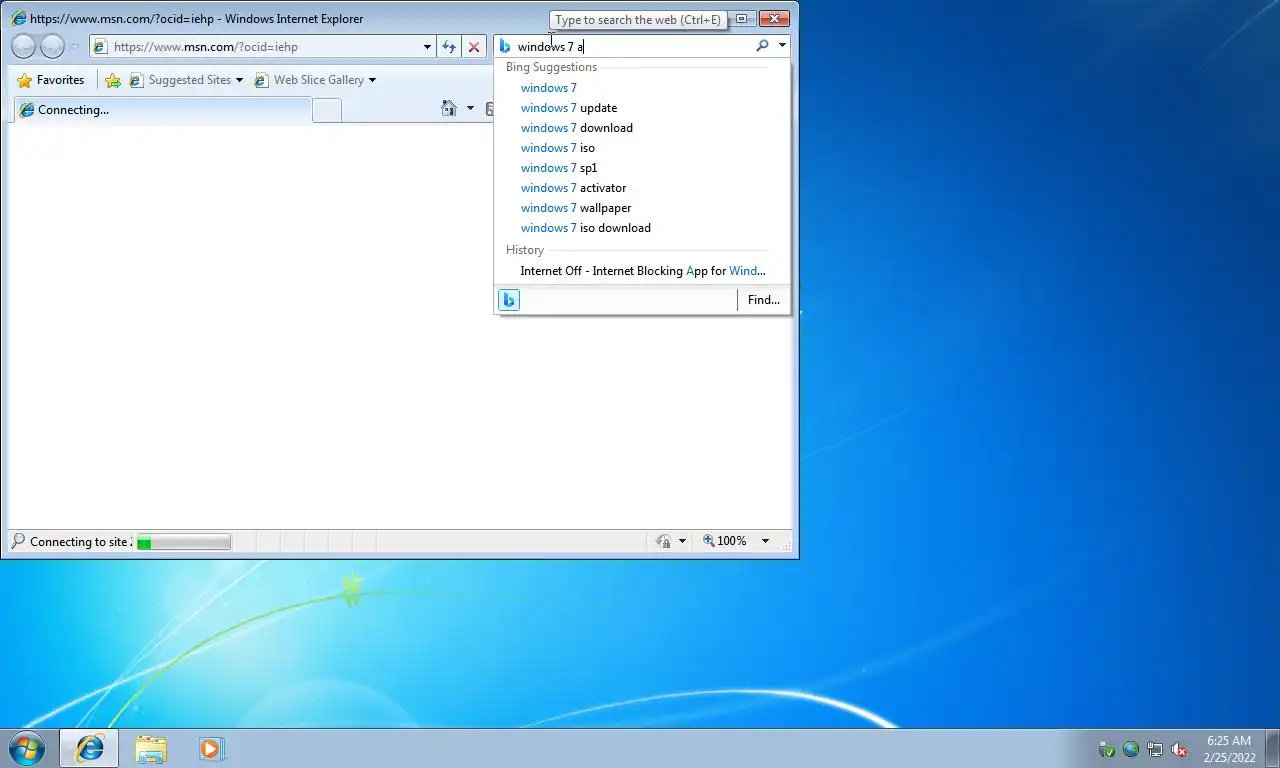Select suggestion "windows 7"
The image size is (1280, 768).
[x=548, y=88]
